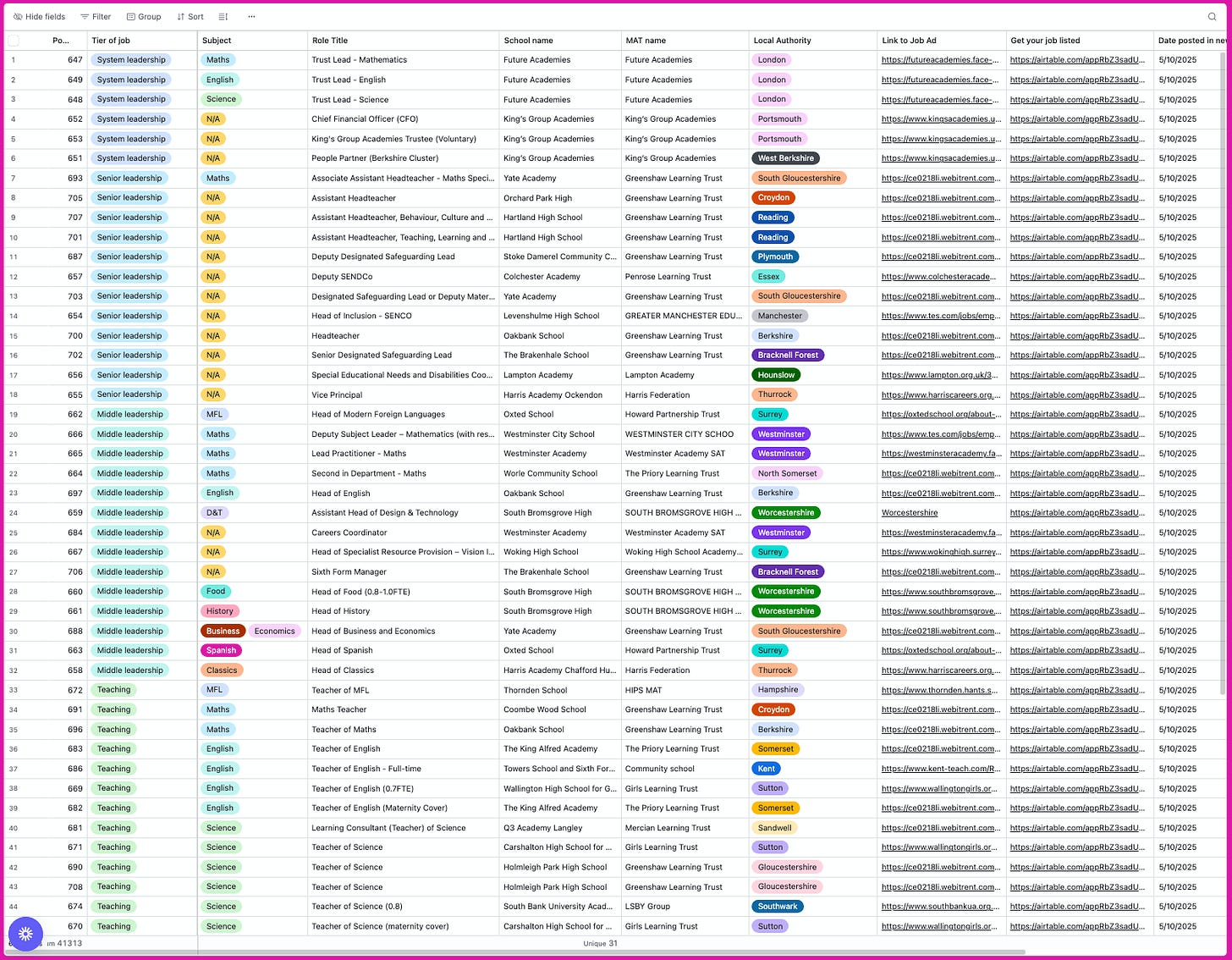
Task: Select 'Levenshulme High School' cell
Action: 560,316
